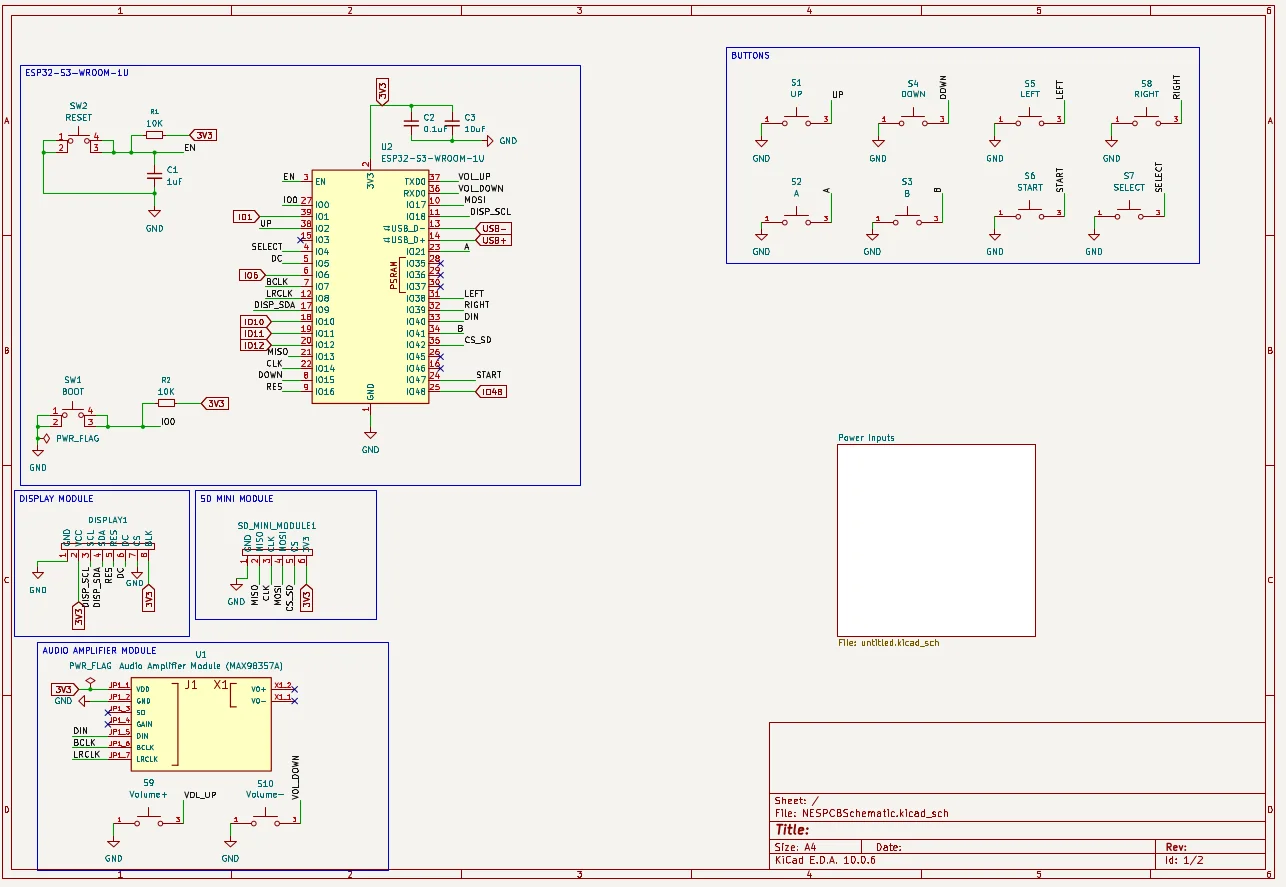This screenshot has height=887, width=1286.
Task: Select the S3 B pushbutton symbol
Action: tap(907, 217)
